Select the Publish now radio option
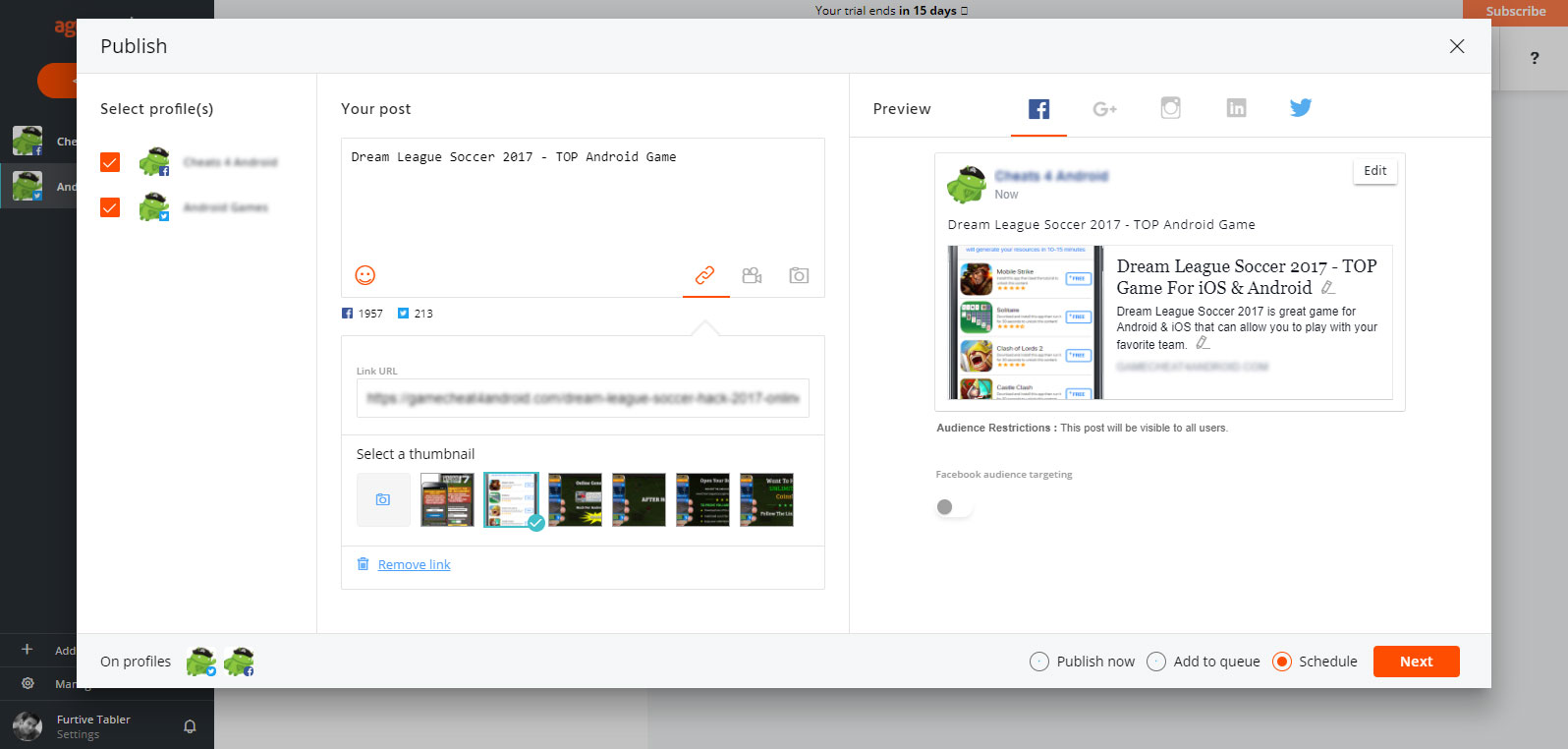The width and height of the screenshot is (1568, 749). click(x=1039, y=662)
